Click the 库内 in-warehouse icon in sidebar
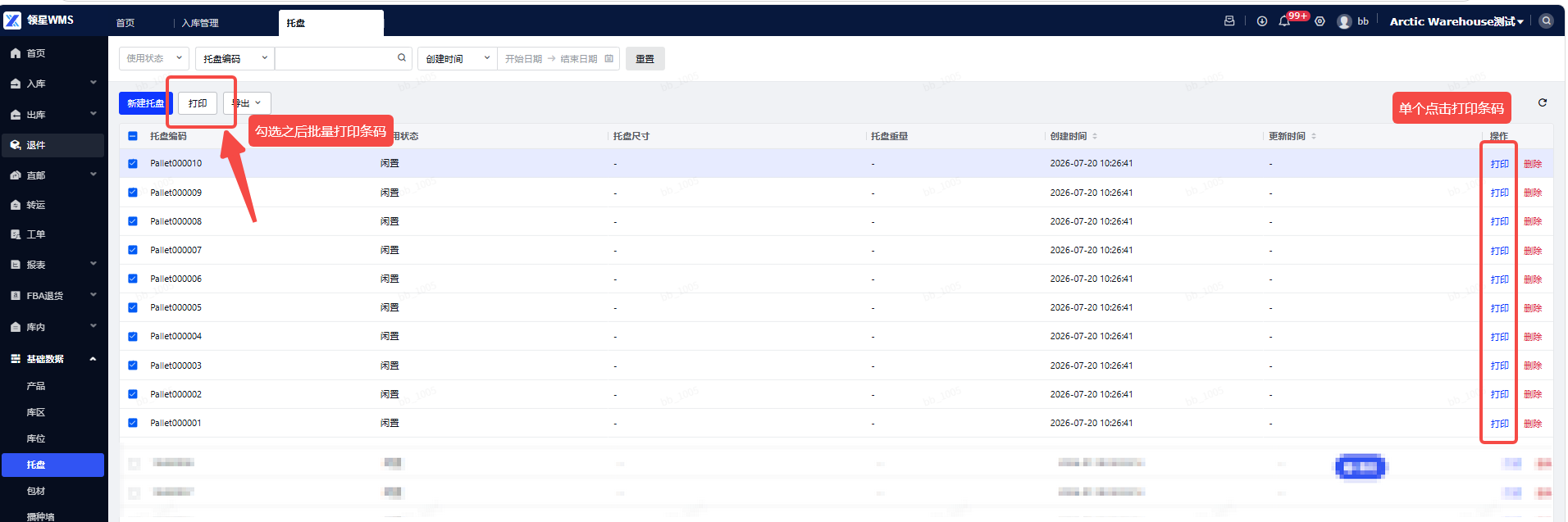The width and height of the screenshot is (1568, 522). coord(16,327)
